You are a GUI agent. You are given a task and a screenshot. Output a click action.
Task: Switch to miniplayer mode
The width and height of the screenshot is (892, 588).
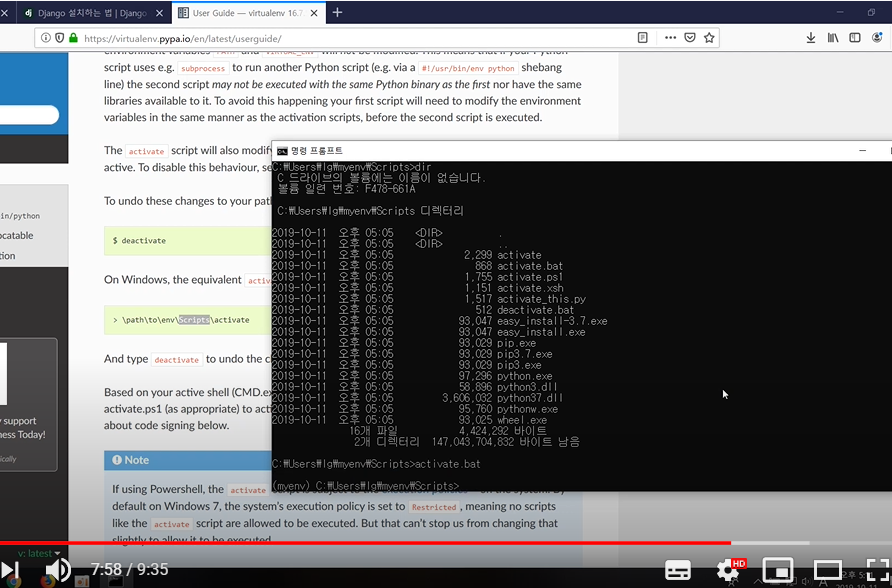778,570
